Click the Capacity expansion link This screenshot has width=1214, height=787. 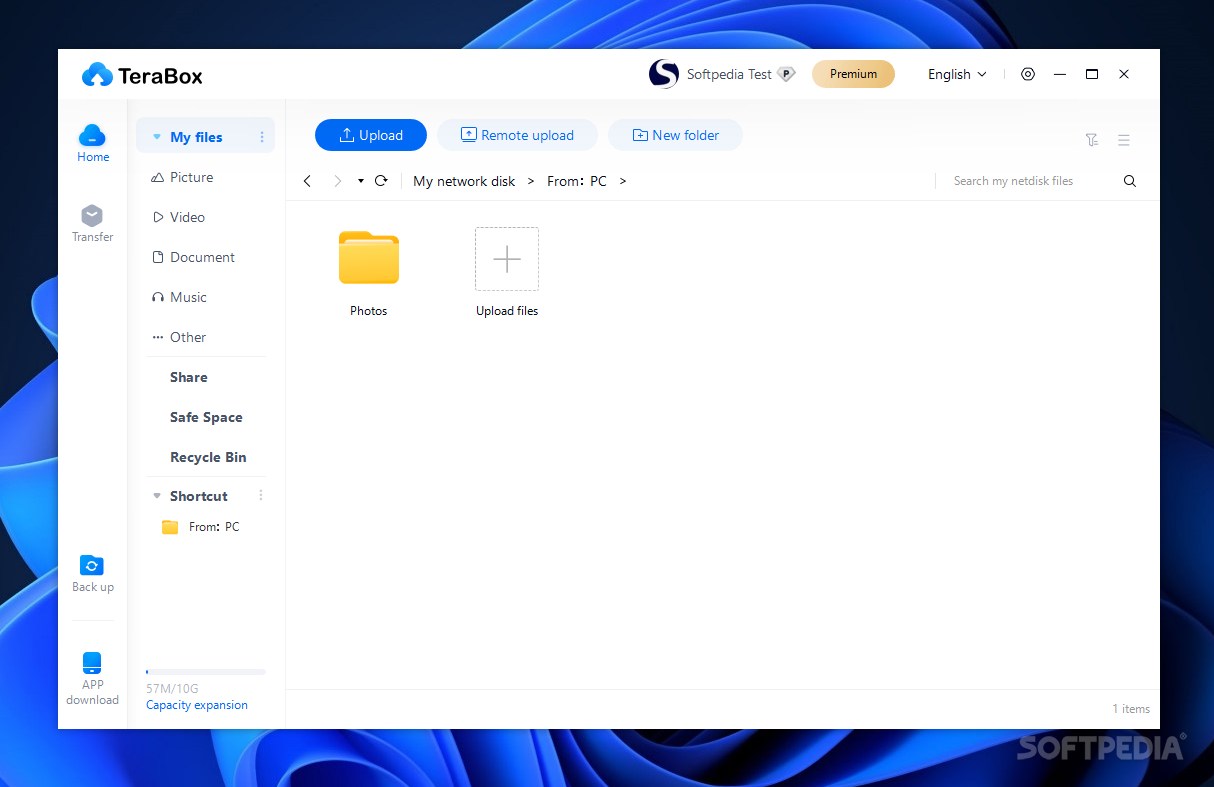(x=197, y=705)
